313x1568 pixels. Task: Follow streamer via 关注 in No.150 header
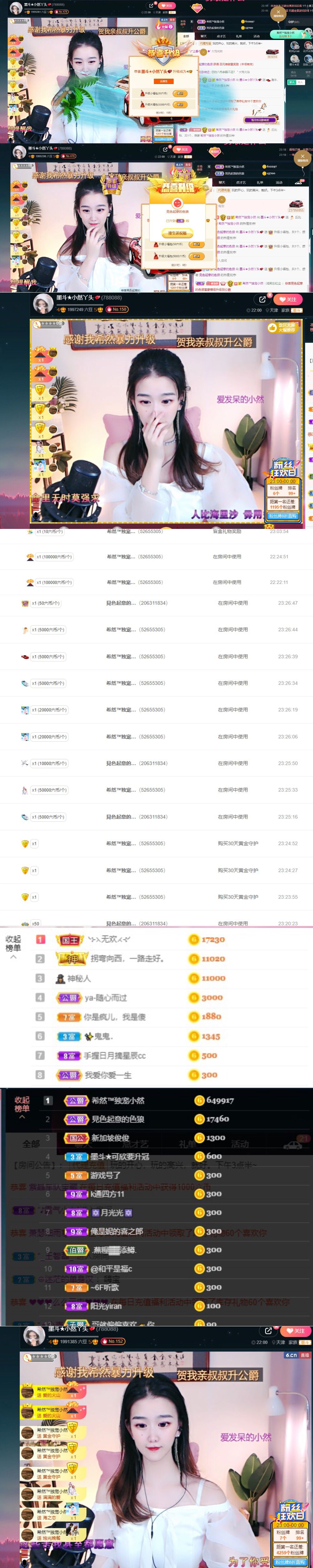coord(287,299)
